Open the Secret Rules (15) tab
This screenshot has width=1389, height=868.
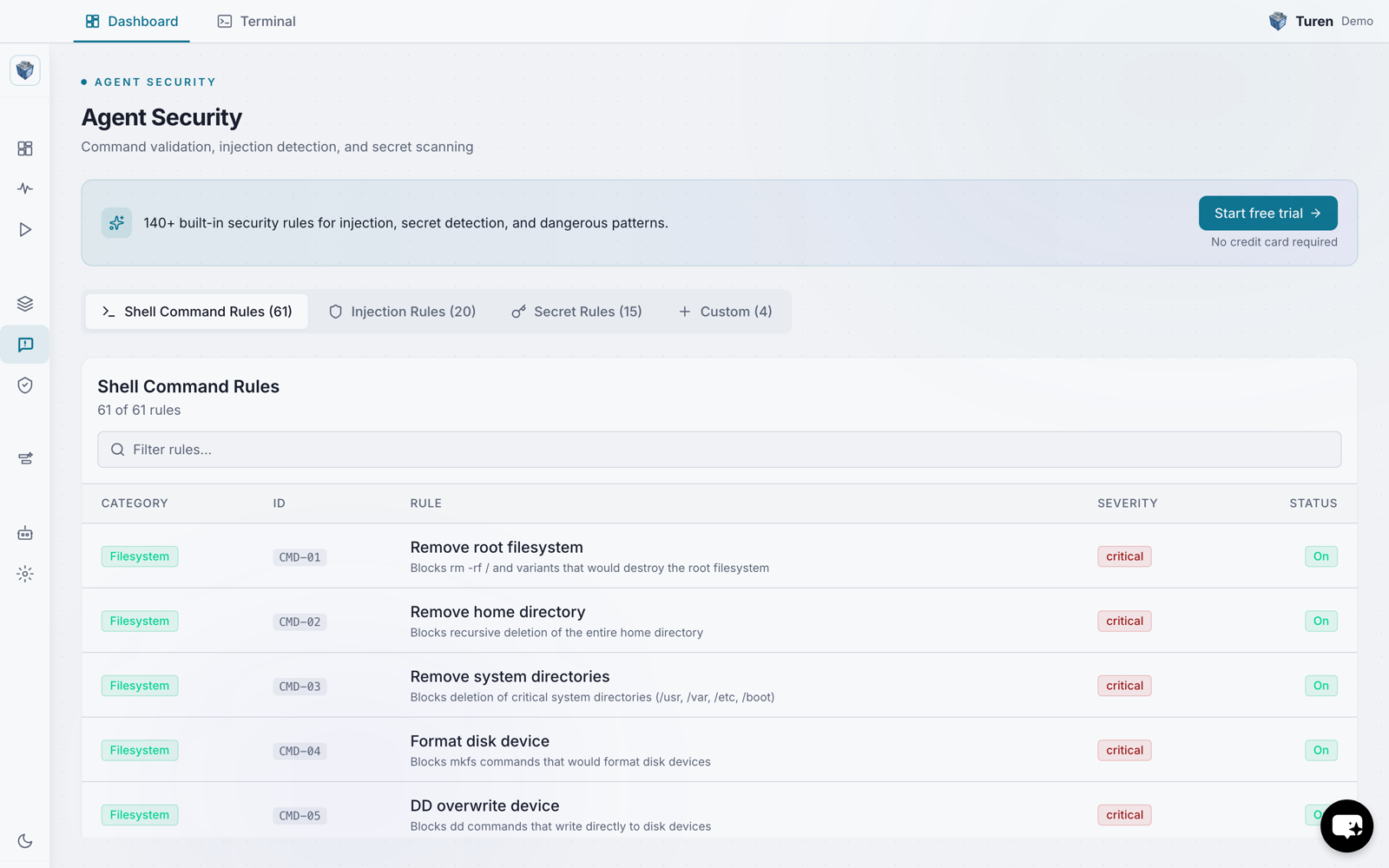[576, 312]
